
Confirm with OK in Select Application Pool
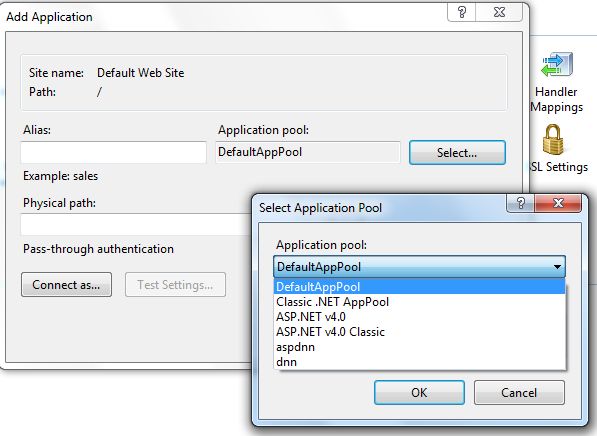(419, 392)
